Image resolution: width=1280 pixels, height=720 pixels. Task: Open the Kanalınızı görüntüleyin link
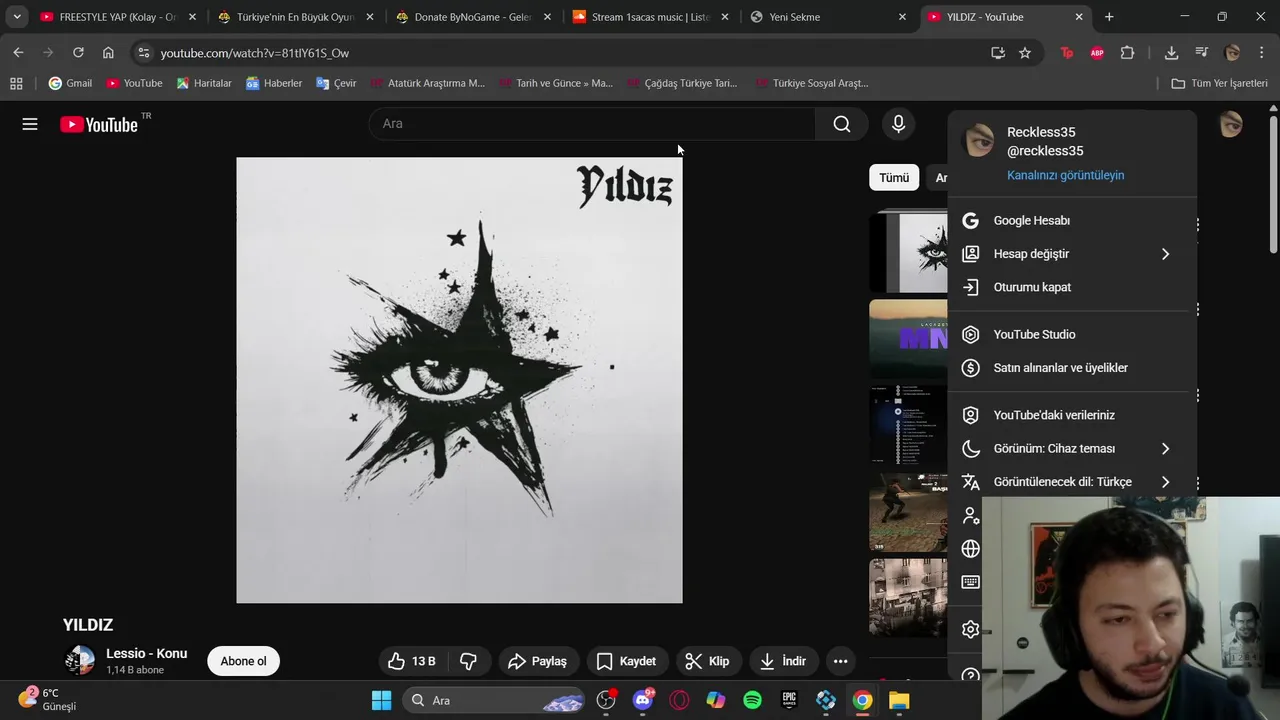click(1065, 175)
